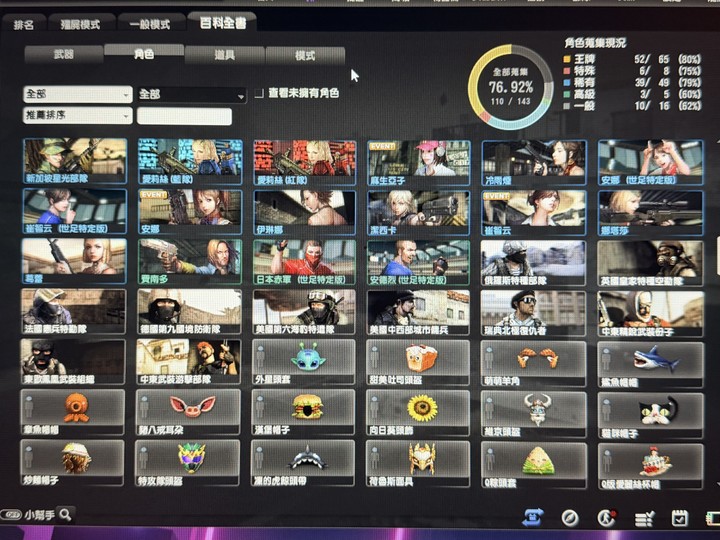Click the search input field beside 推薦排序

[184, 117]
